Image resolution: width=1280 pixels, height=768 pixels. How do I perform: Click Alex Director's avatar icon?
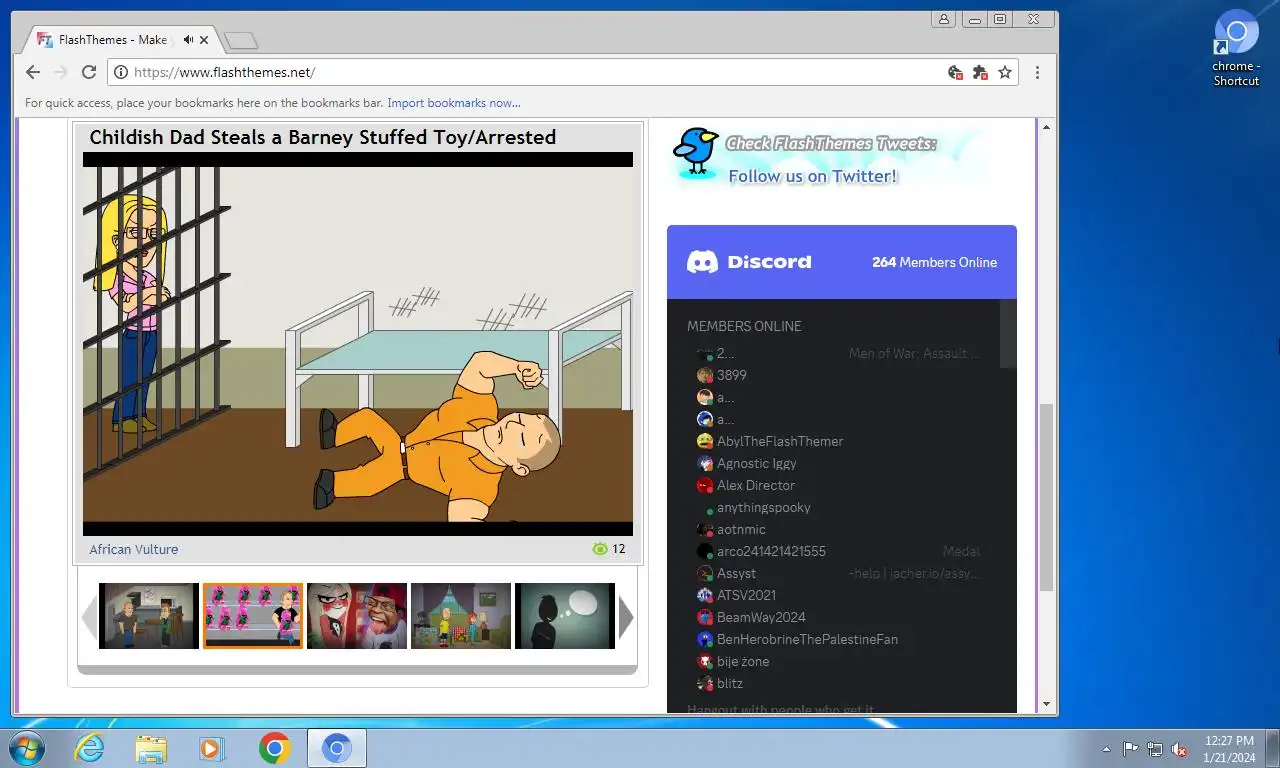(x=705, y=485)
